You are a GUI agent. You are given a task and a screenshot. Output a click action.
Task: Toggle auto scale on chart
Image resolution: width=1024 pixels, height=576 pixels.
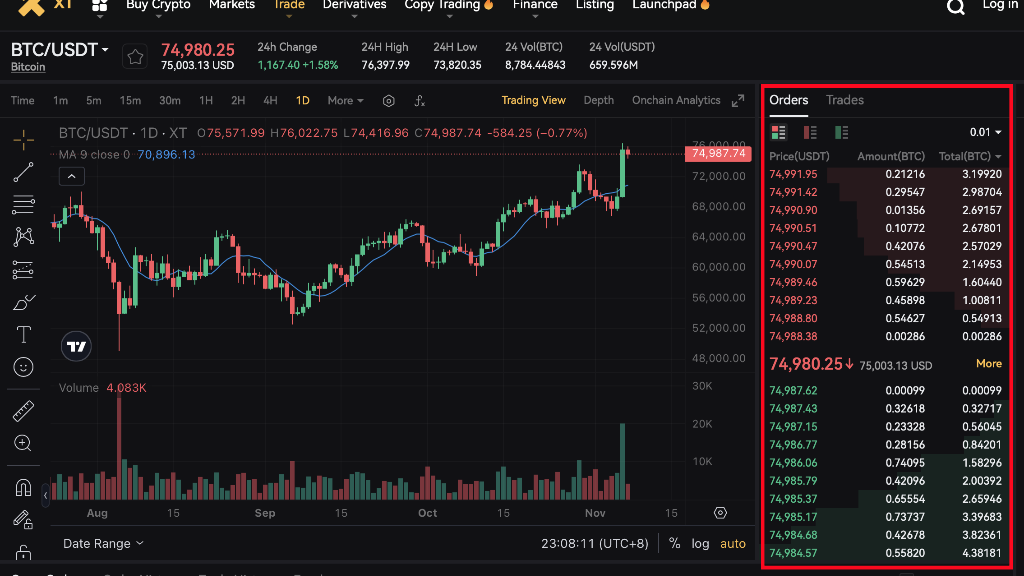pyautogui.click(x=733, y=543)
